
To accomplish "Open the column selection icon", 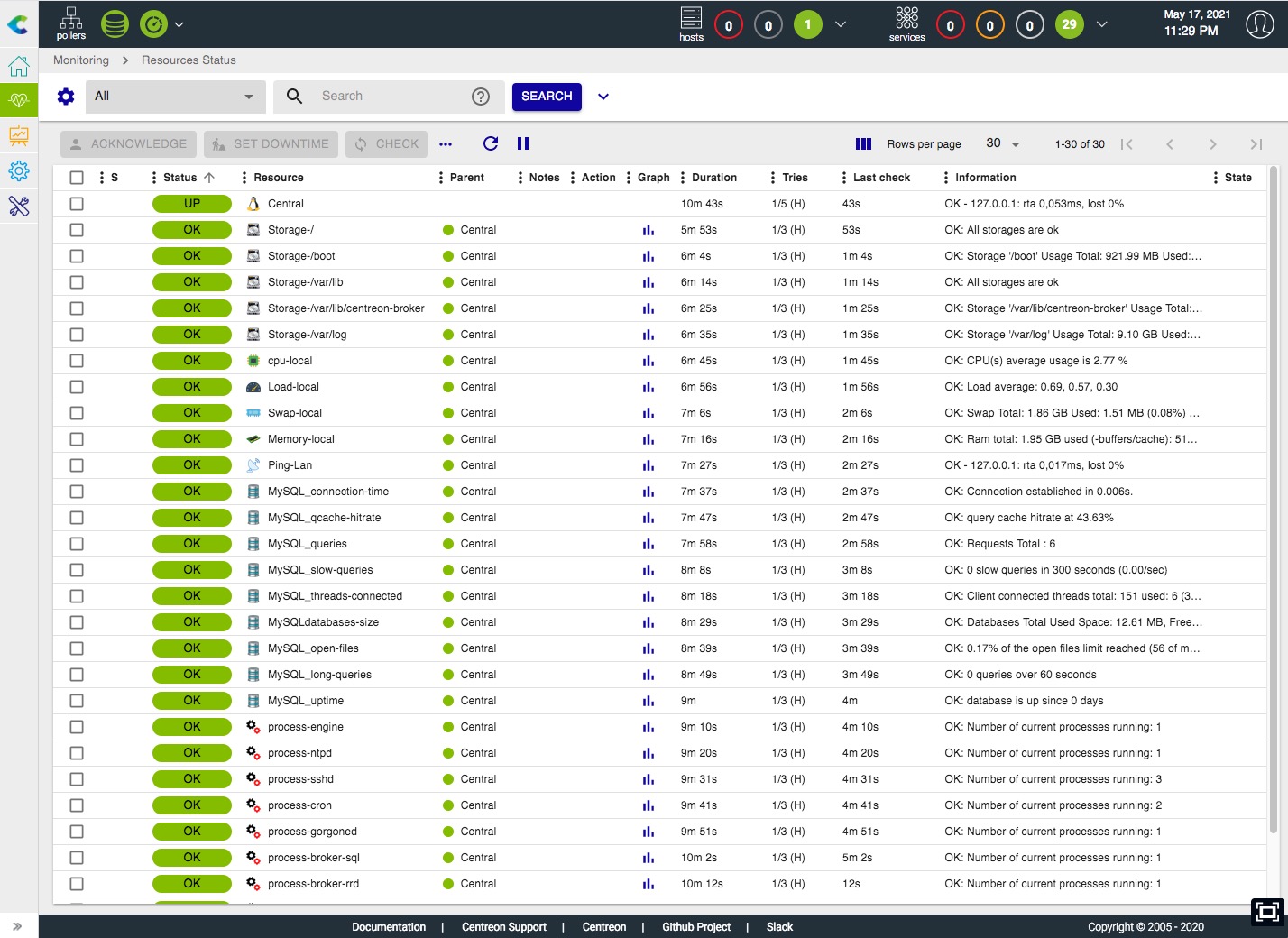I will 863,144.
